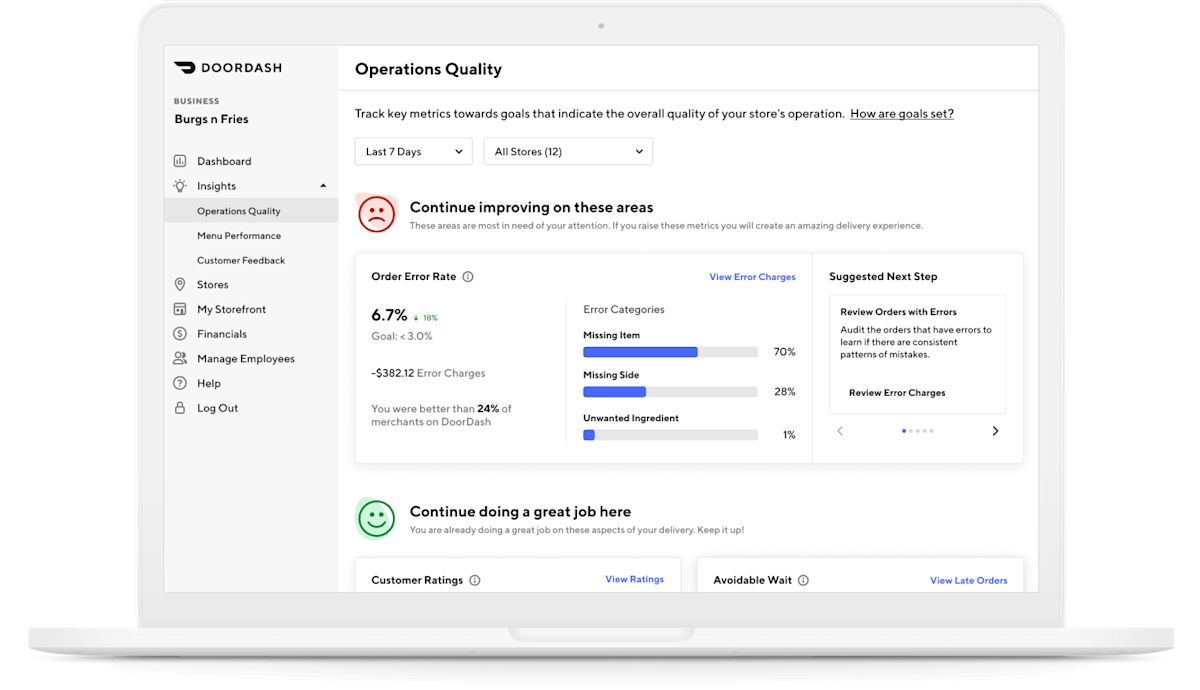This screenshot has height=690, width=1200.
Task: Click the suggested step pagination dots
Action: pos(917,431)
